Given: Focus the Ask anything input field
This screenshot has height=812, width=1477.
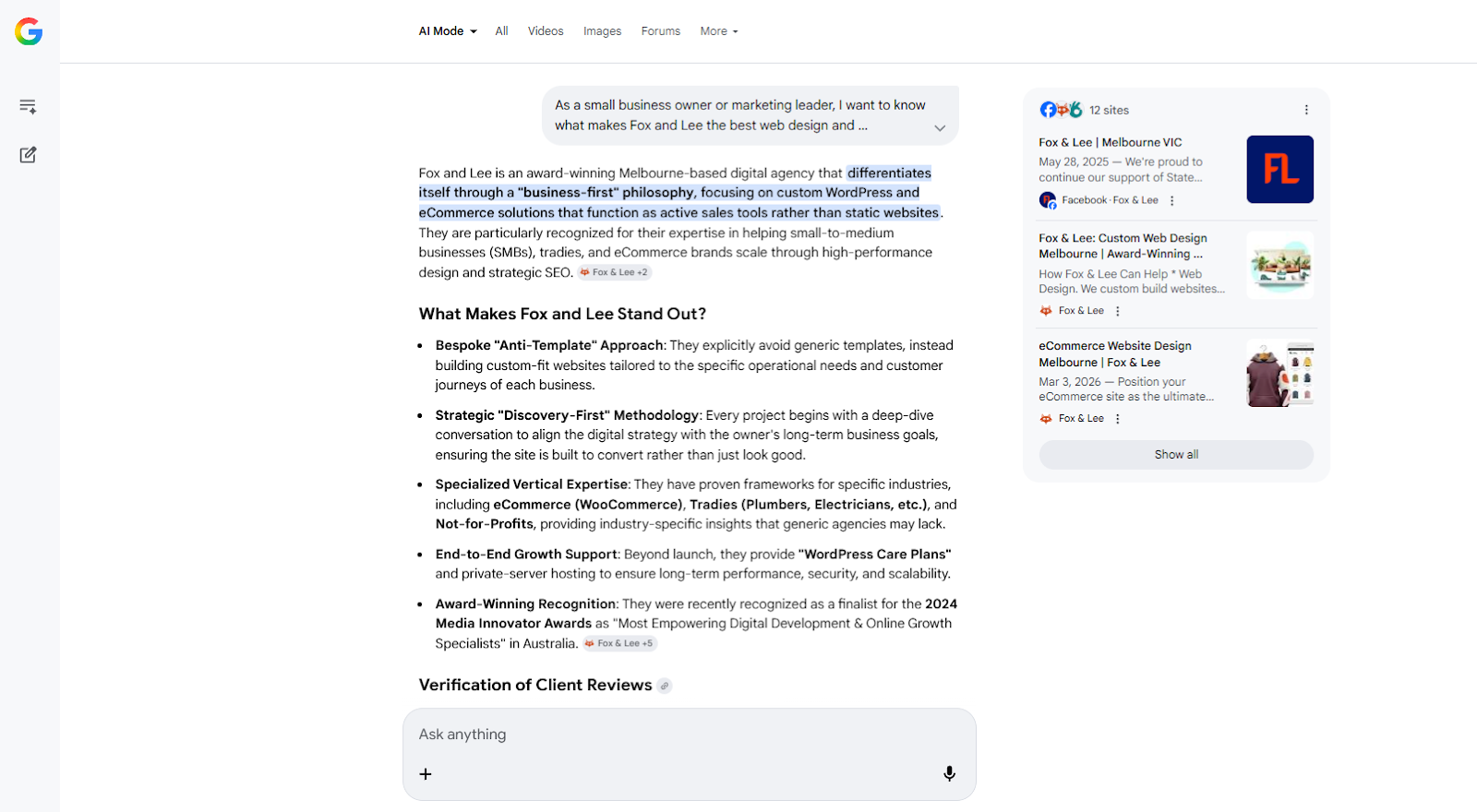Looking at the screenshot, I should pyautogui.click(x=689, y=734).
